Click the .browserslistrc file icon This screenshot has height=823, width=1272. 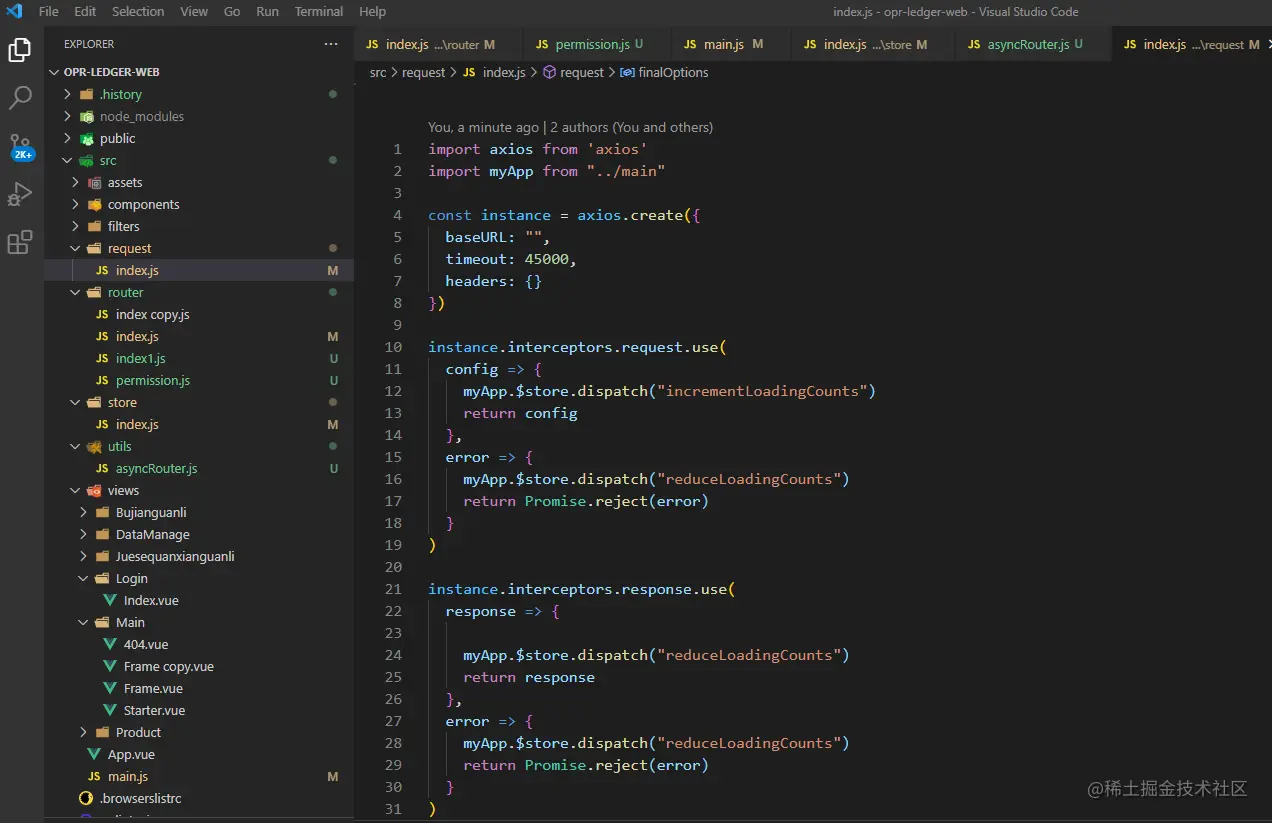click(86, 798)
